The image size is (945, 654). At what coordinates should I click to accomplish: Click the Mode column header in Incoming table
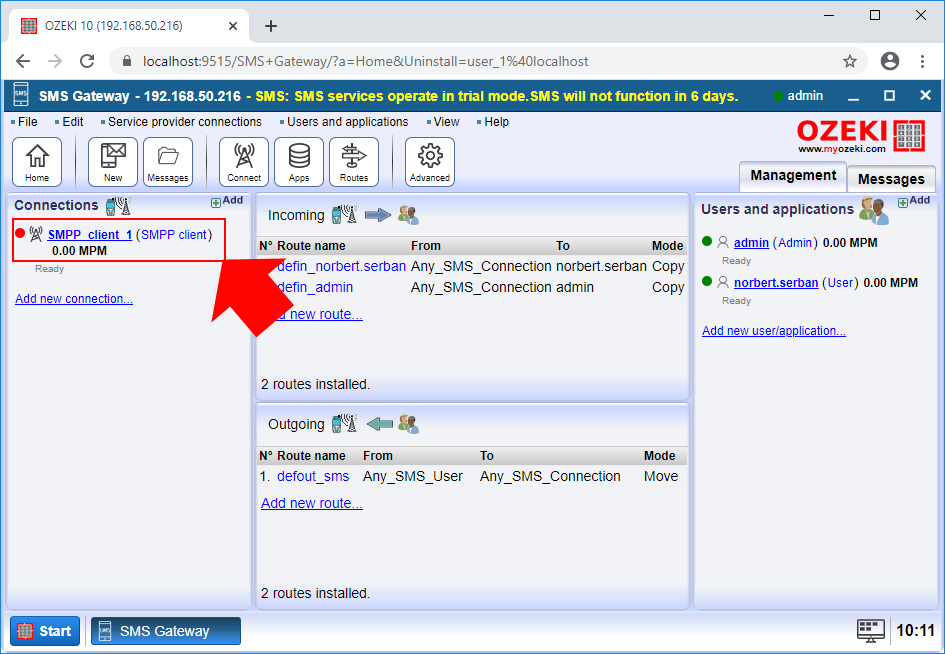[x=667, y=245]
